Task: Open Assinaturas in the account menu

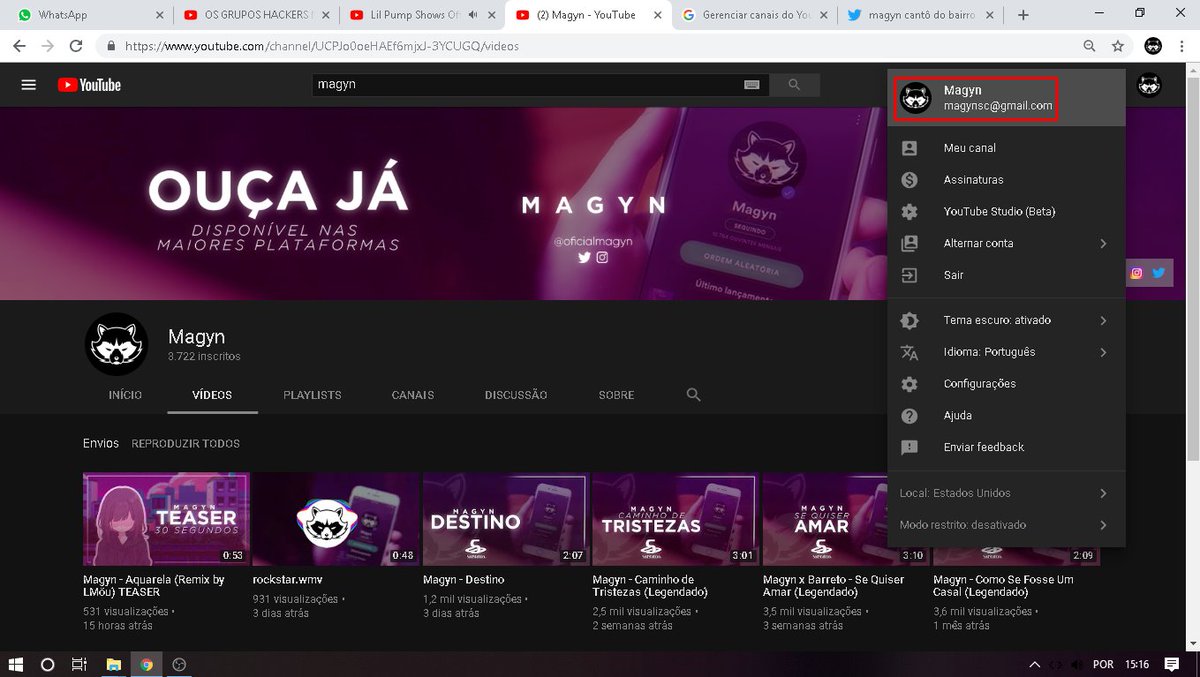Action: (x=1006, y=180)
